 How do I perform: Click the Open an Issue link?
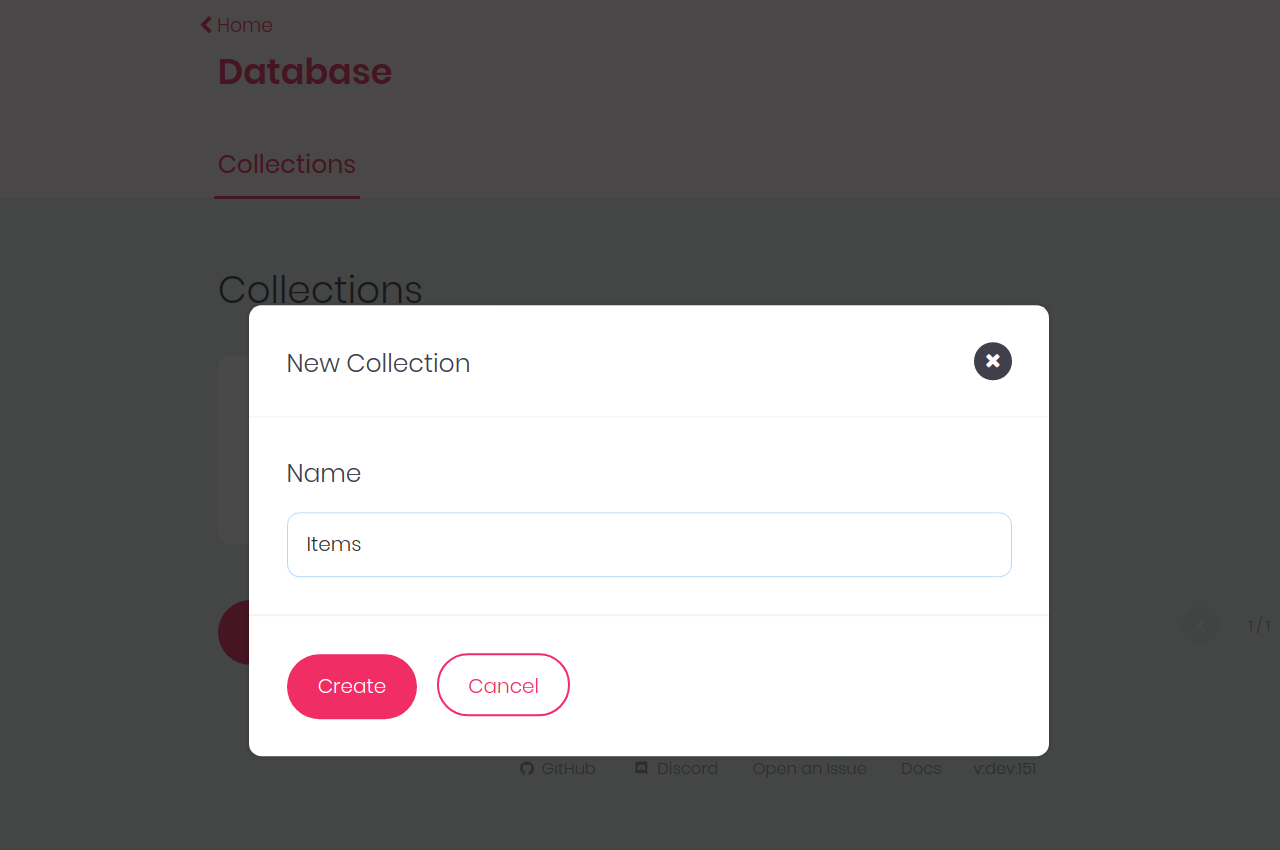coord(809,768)
